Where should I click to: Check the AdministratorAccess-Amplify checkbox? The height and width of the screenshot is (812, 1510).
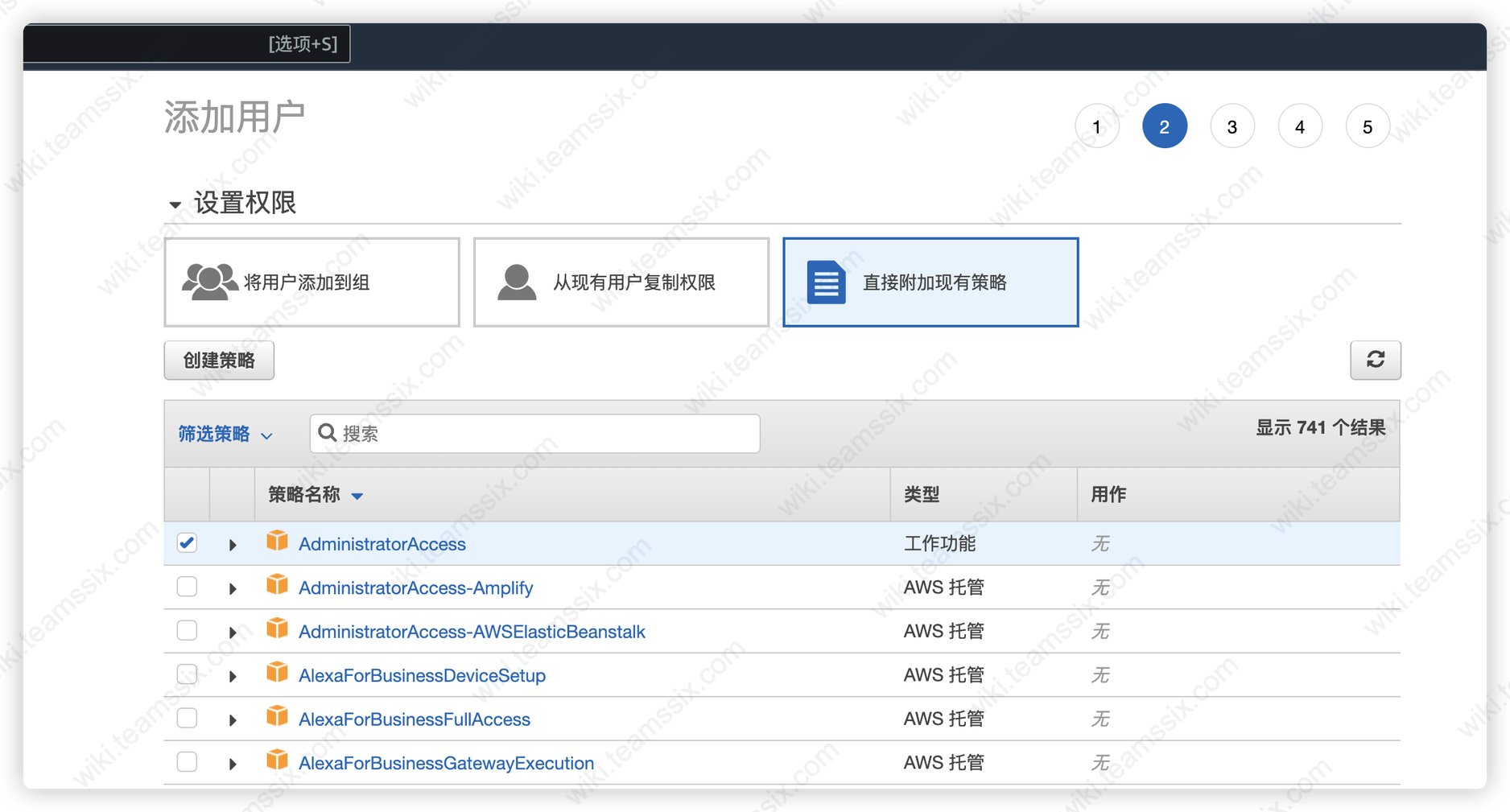(x=187, y=587)
